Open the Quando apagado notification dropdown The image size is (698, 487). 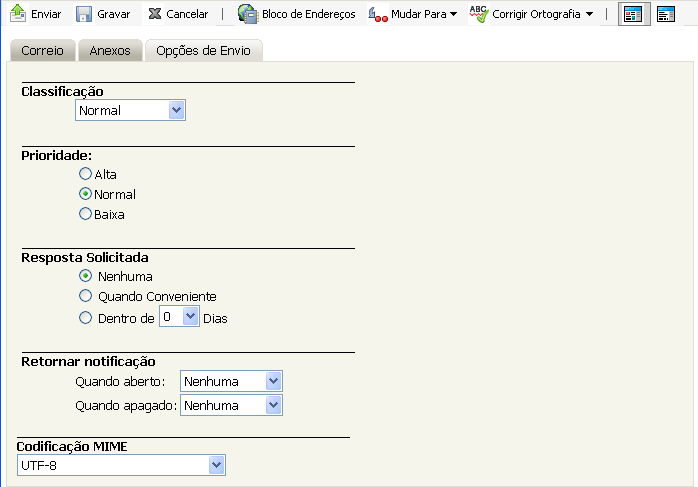[231, 405]
